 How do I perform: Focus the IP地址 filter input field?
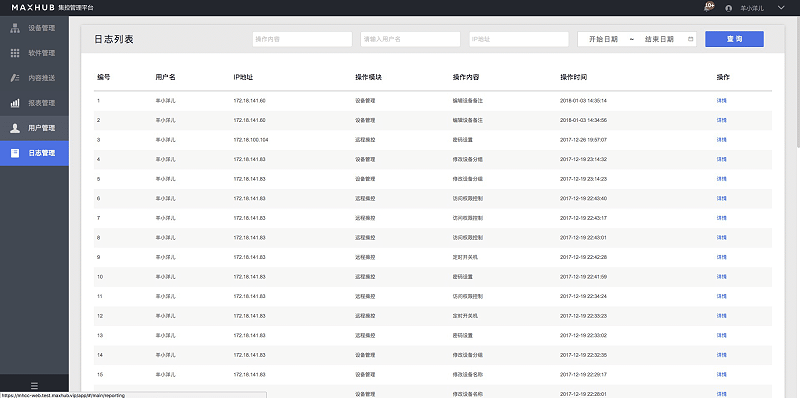tap(519, 39)
